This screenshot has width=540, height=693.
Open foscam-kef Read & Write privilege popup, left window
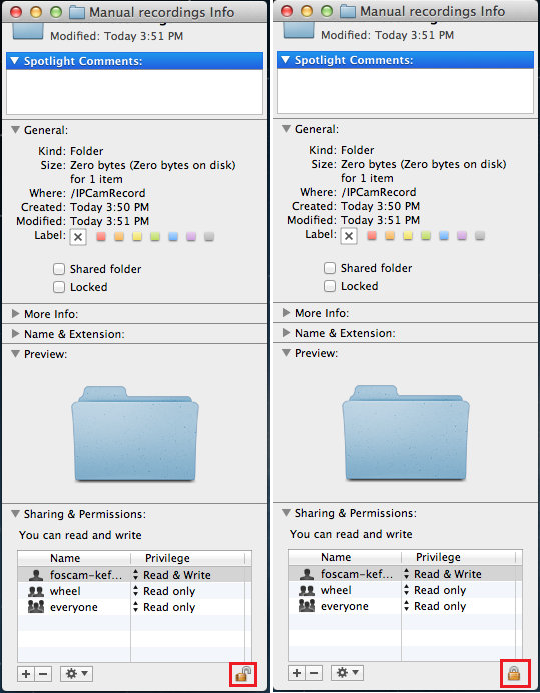tap(172, 575)
